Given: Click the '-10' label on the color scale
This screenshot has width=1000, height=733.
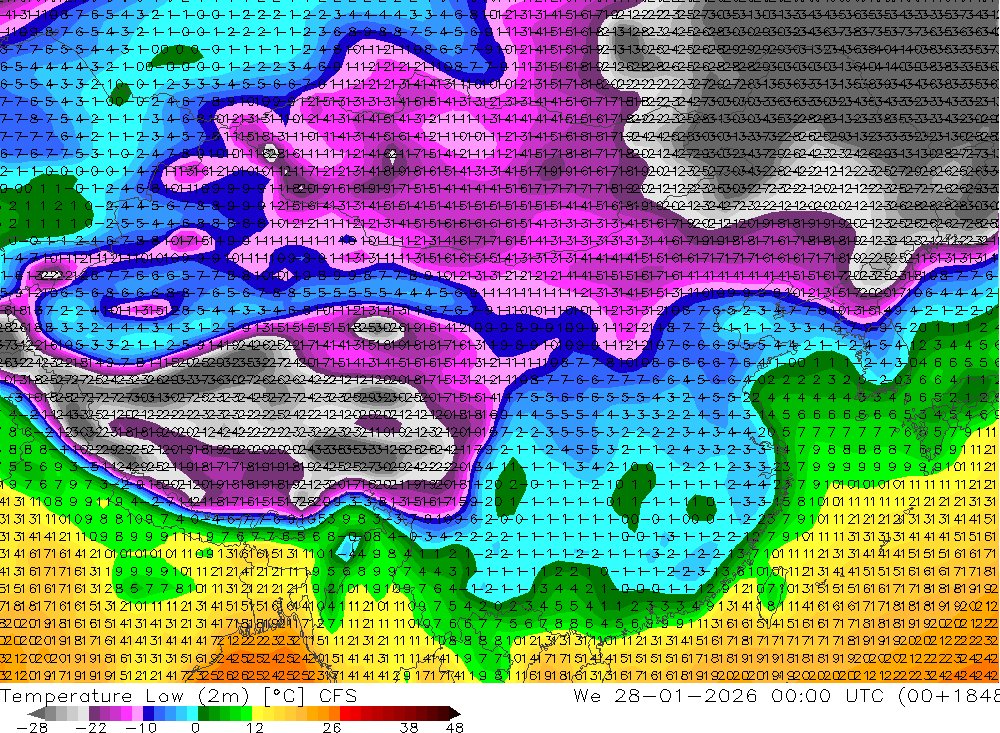Looking at the screenshot, I should click(140, 727).
